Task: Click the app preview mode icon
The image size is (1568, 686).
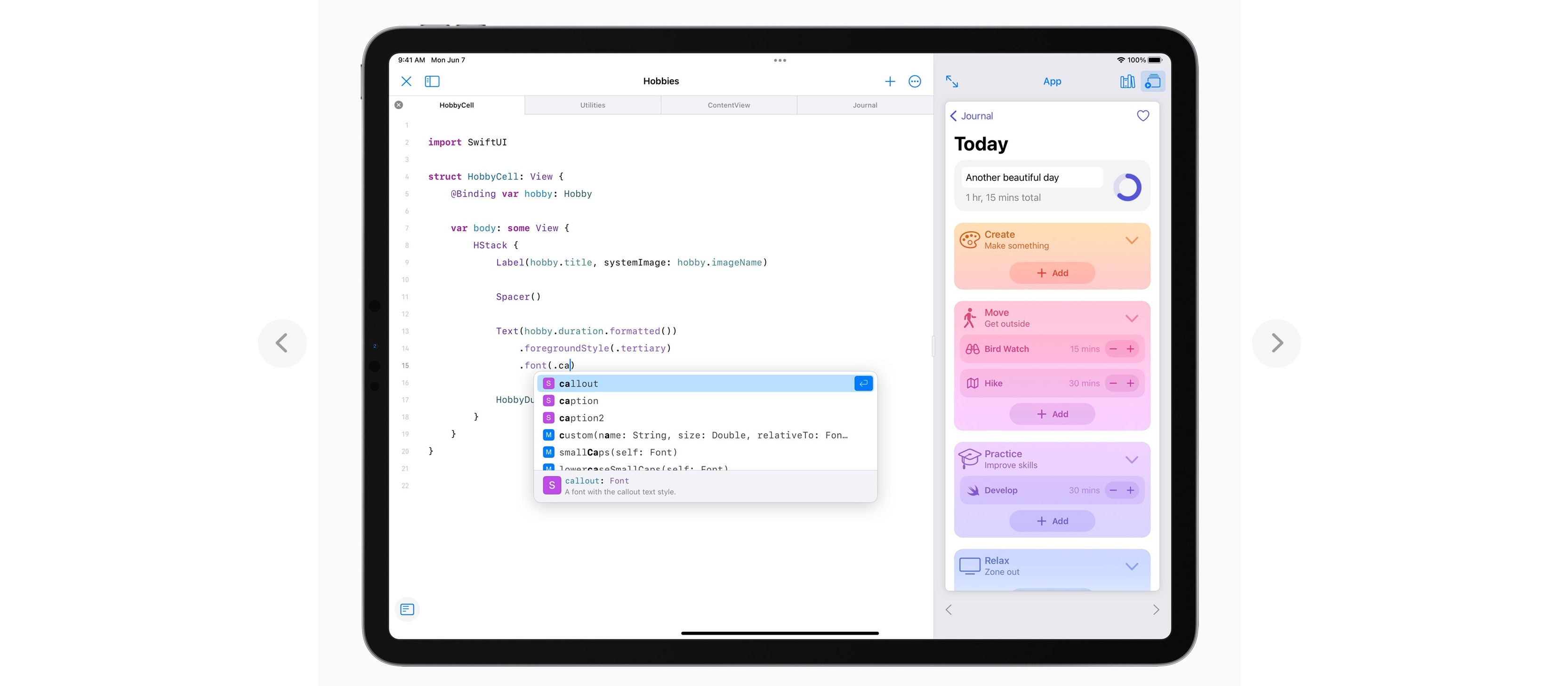Action: (1153, 81)
